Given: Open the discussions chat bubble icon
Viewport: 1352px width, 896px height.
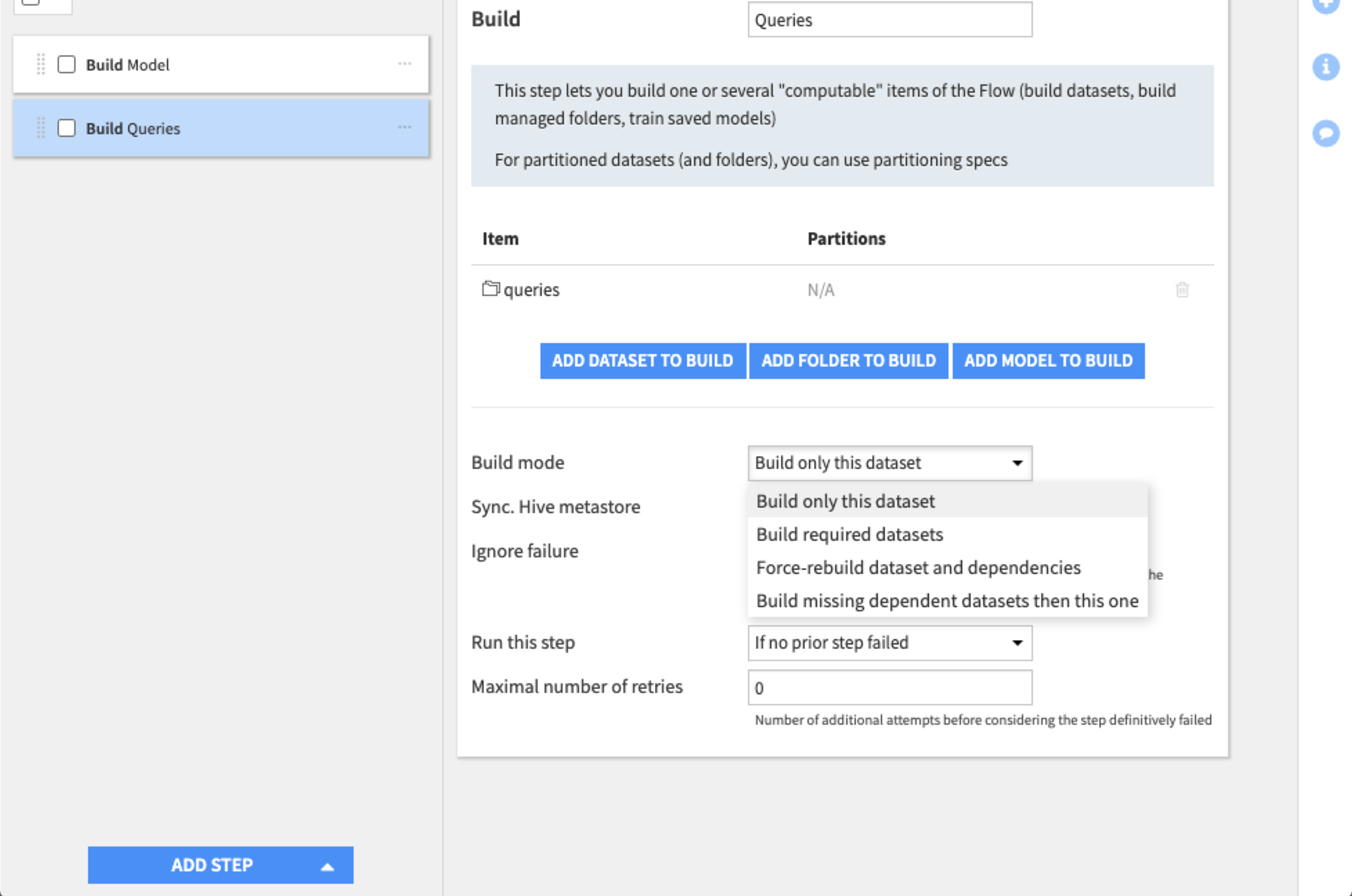Looking at the screenshot, I should [1326, 132].
